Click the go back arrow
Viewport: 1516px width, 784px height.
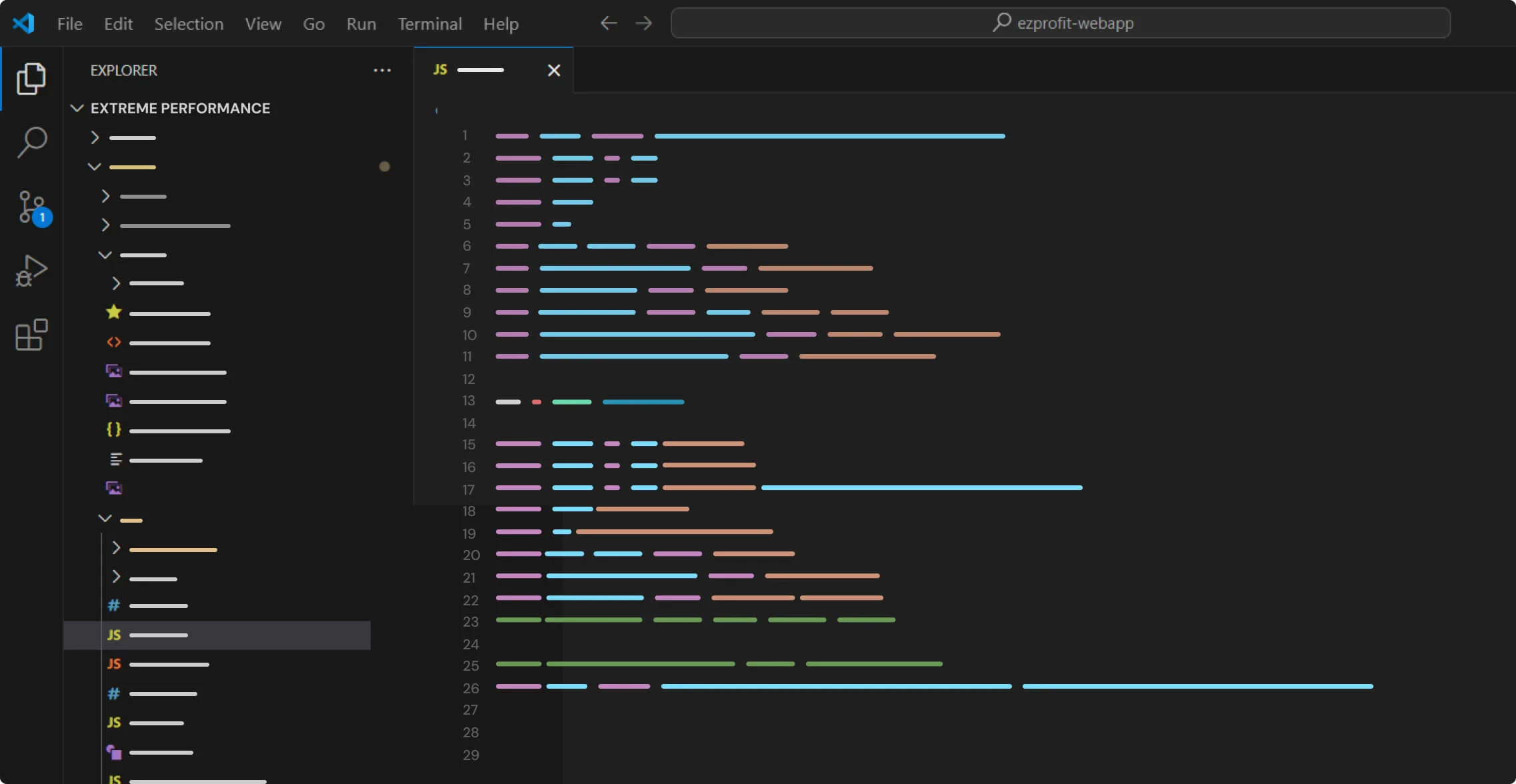(x=608, y=23)
